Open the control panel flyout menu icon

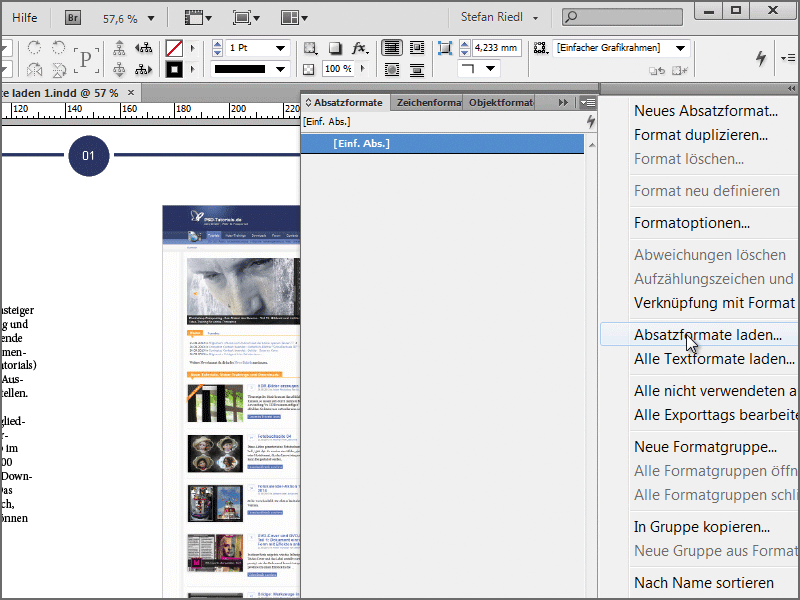[x=788, y=58]
